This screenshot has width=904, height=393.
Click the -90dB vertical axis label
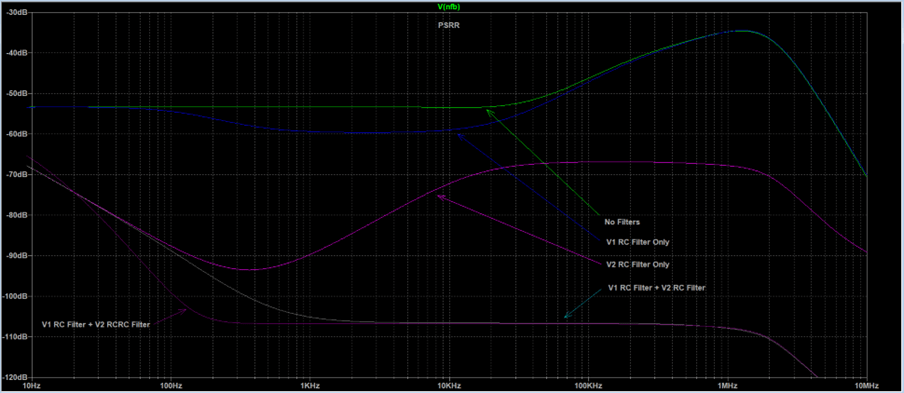coord(16,255)
